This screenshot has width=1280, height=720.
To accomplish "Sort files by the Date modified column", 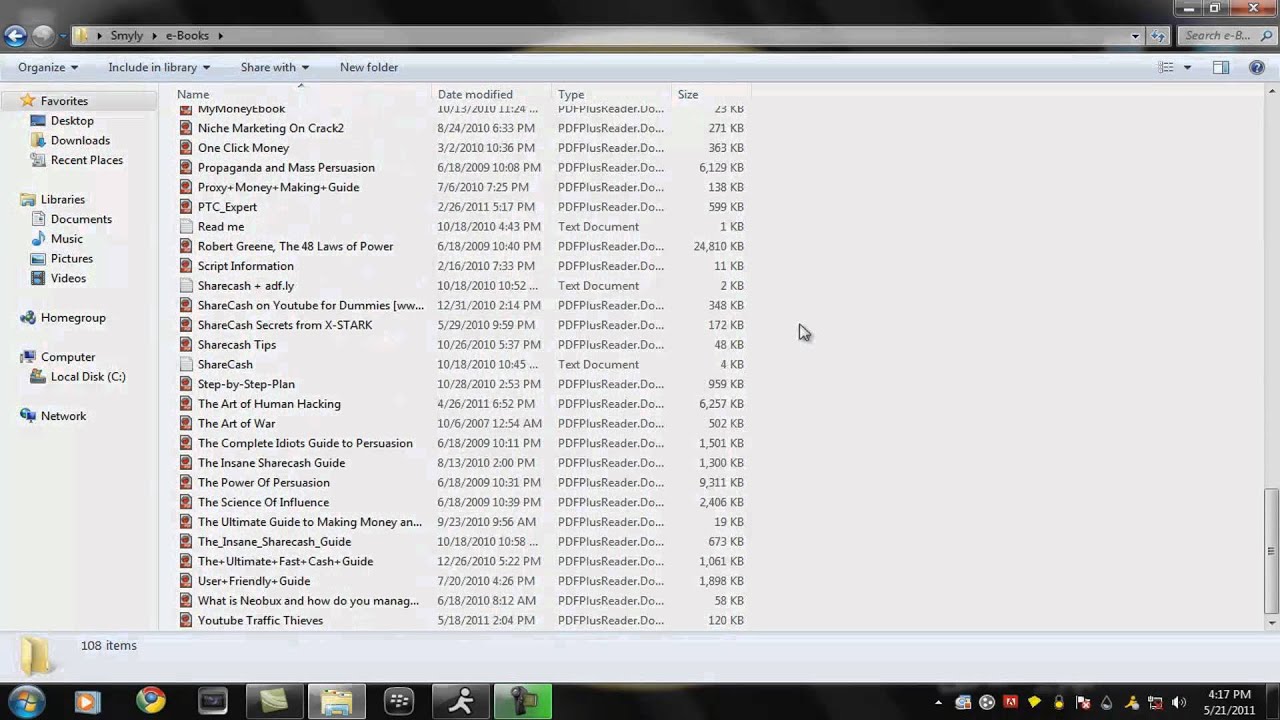I will [491, 94].
